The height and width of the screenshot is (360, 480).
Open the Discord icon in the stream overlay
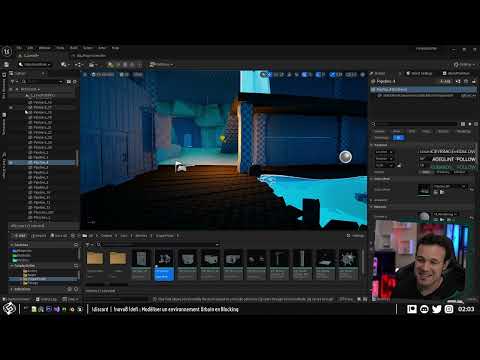click(424, 309)
